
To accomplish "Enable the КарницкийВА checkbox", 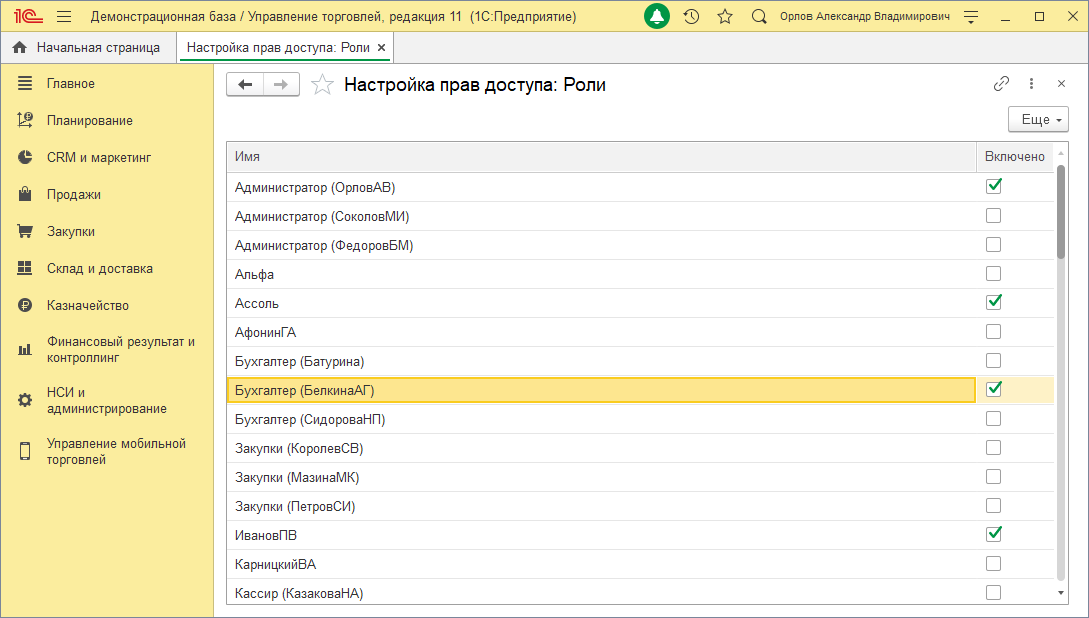I will [994, 564].
